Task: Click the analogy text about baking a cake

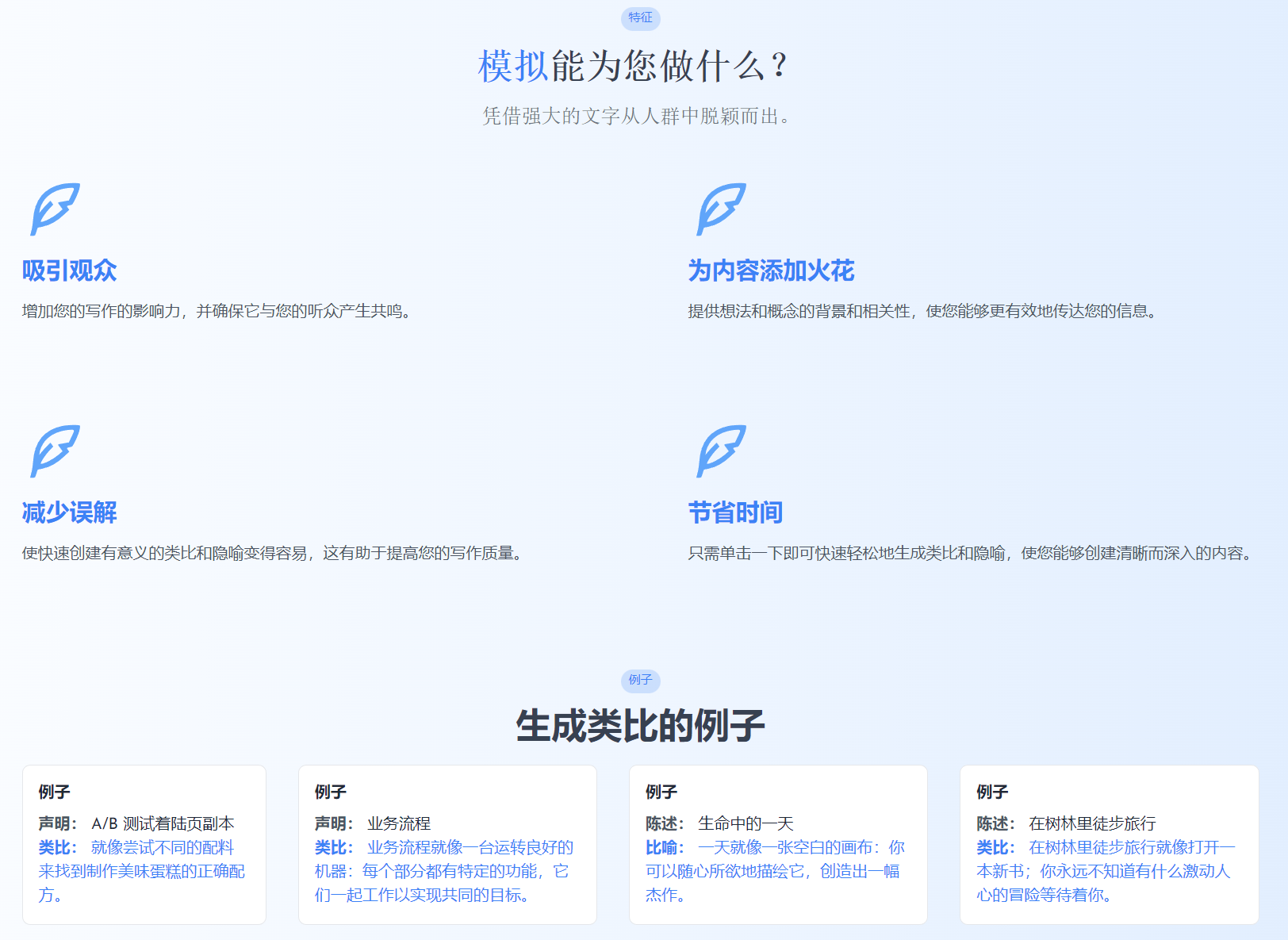Action: [x=142, y=871]
